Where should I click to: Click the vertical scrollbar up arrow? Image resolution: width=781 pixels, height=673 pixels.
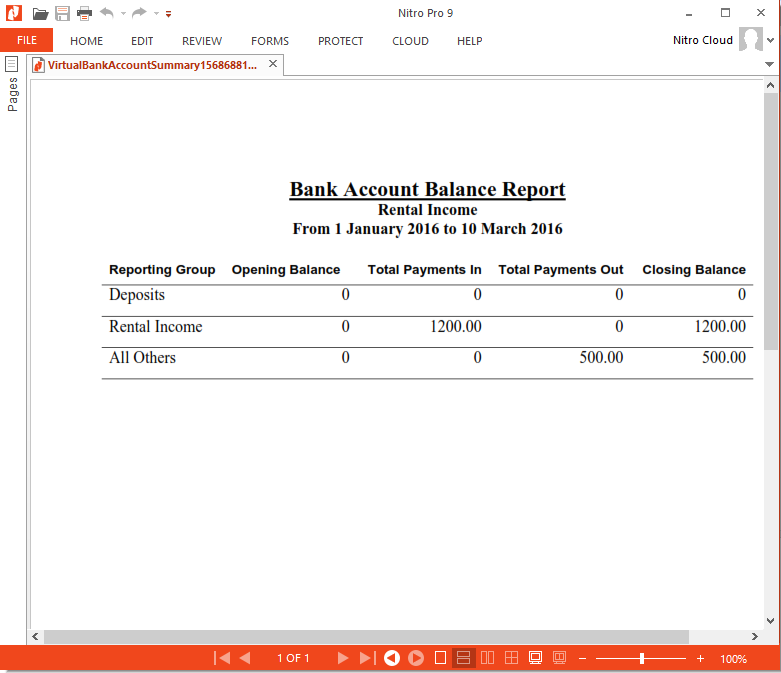[x=771, y=85]
